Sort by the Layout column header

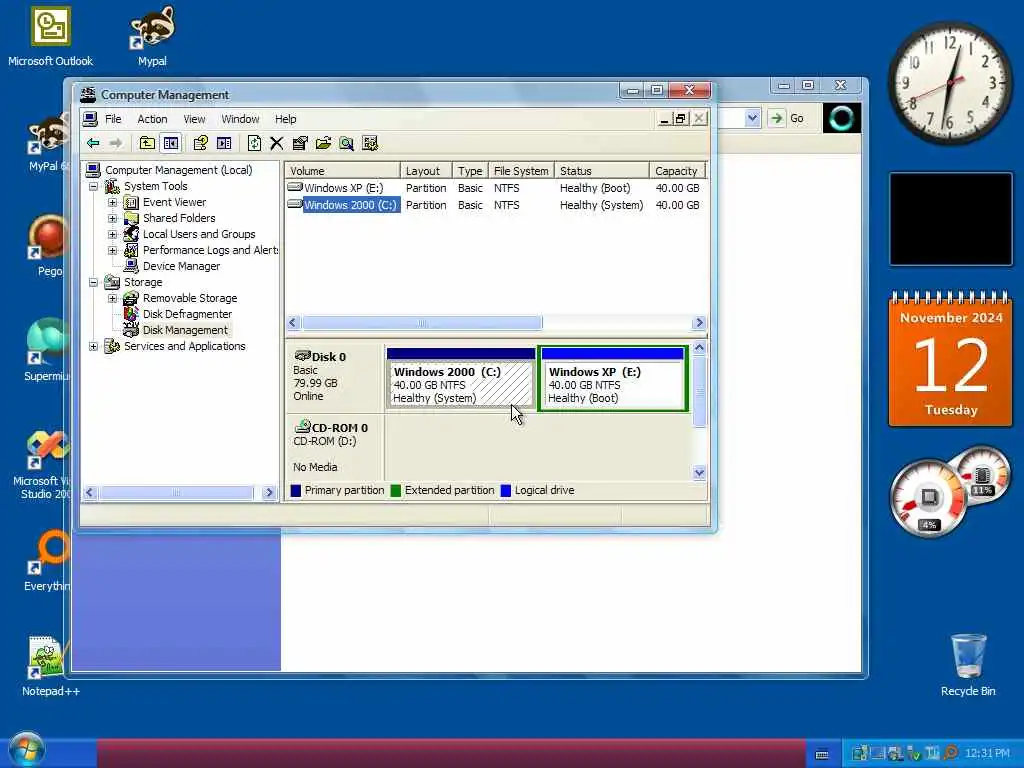pos(426,170)
